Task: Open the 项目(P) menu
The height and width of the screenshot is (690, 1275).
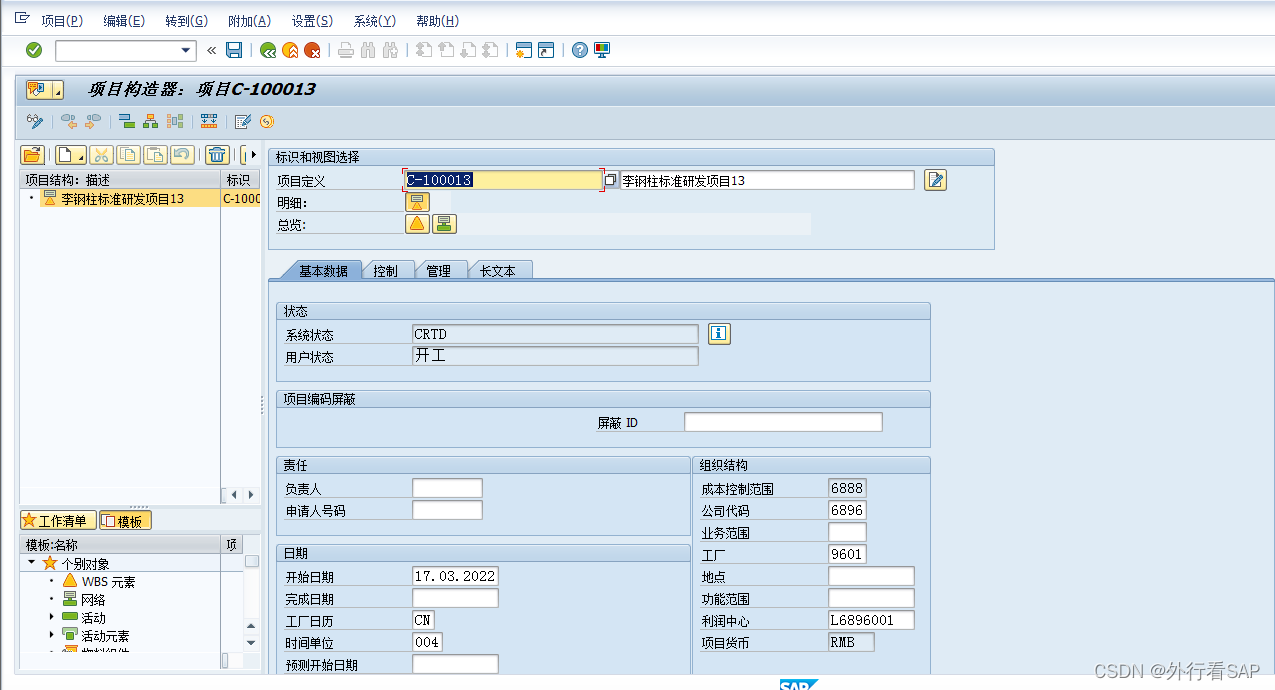Action: [62, 21]
